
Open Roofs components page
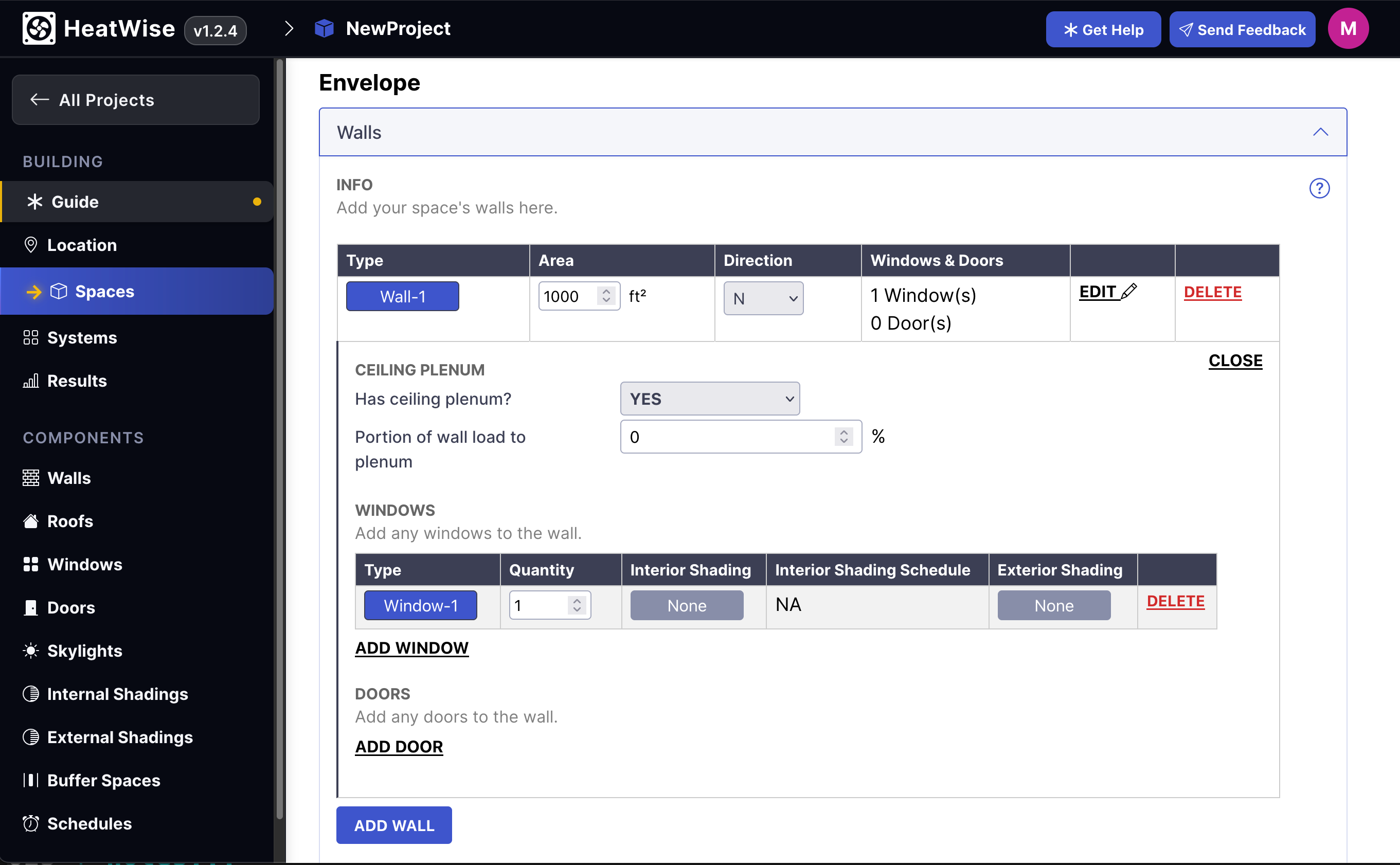pyautogui.click(x=137, y=520)
